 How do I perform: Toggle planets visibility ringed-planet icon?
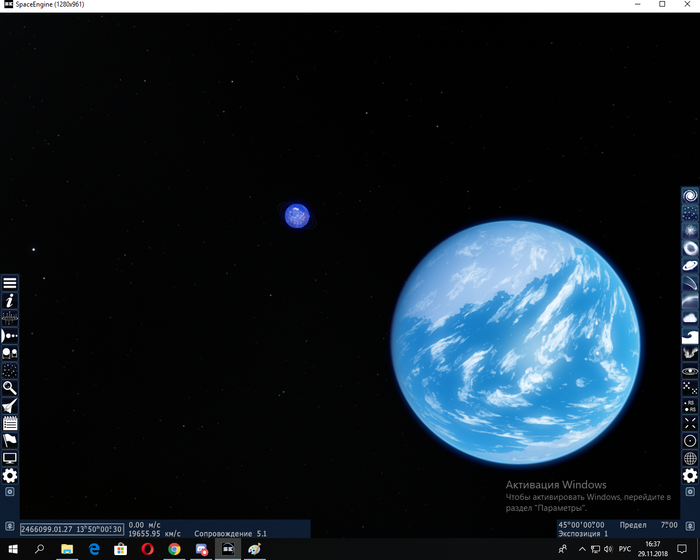point(690,265)
